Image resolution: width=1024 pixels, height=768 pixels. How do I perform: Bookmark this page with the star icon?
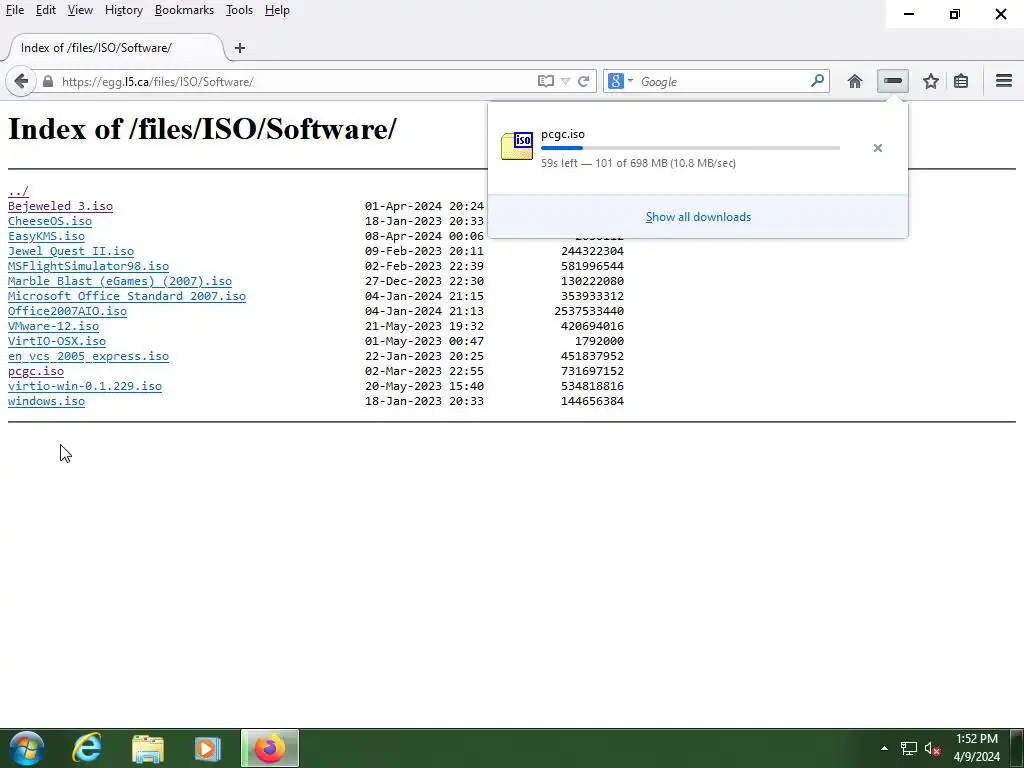[x=931, y=82]
